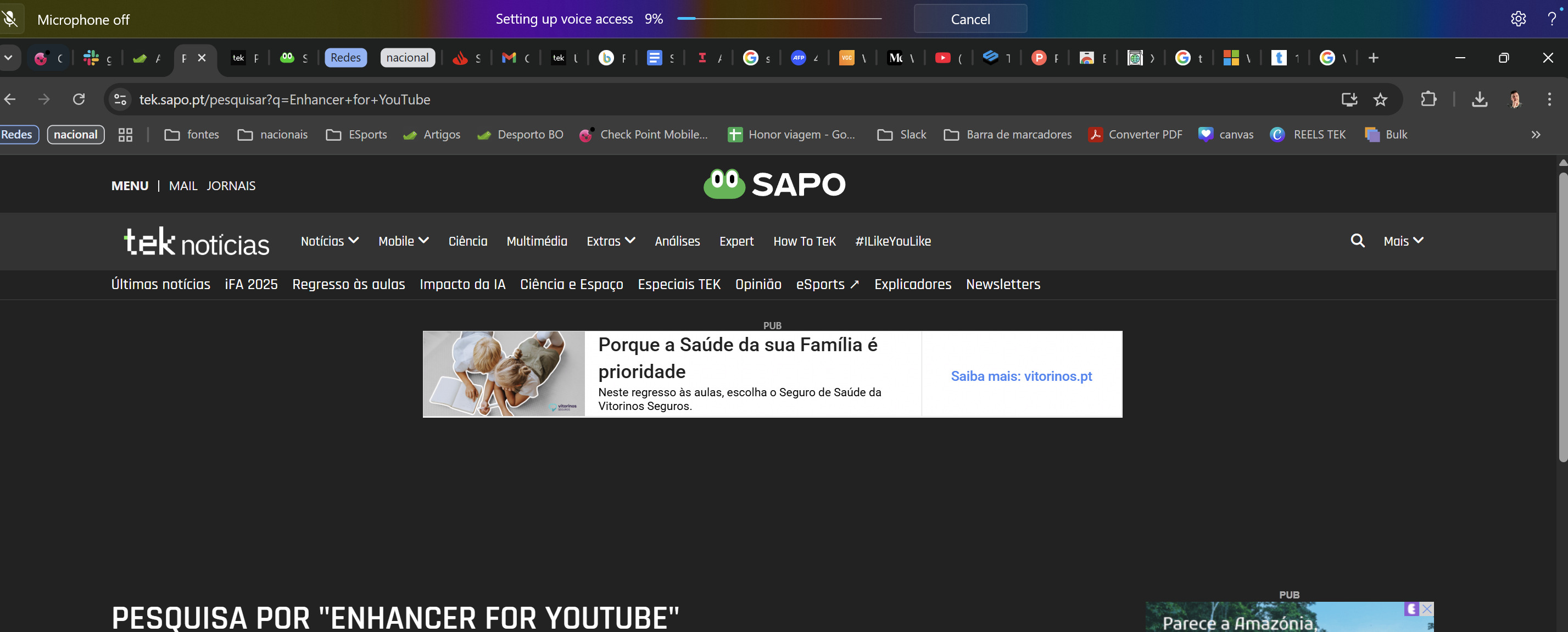1568x632 pixels.
Task: Expand the Mais dropdown
Action: click(x=1403, y=241)
